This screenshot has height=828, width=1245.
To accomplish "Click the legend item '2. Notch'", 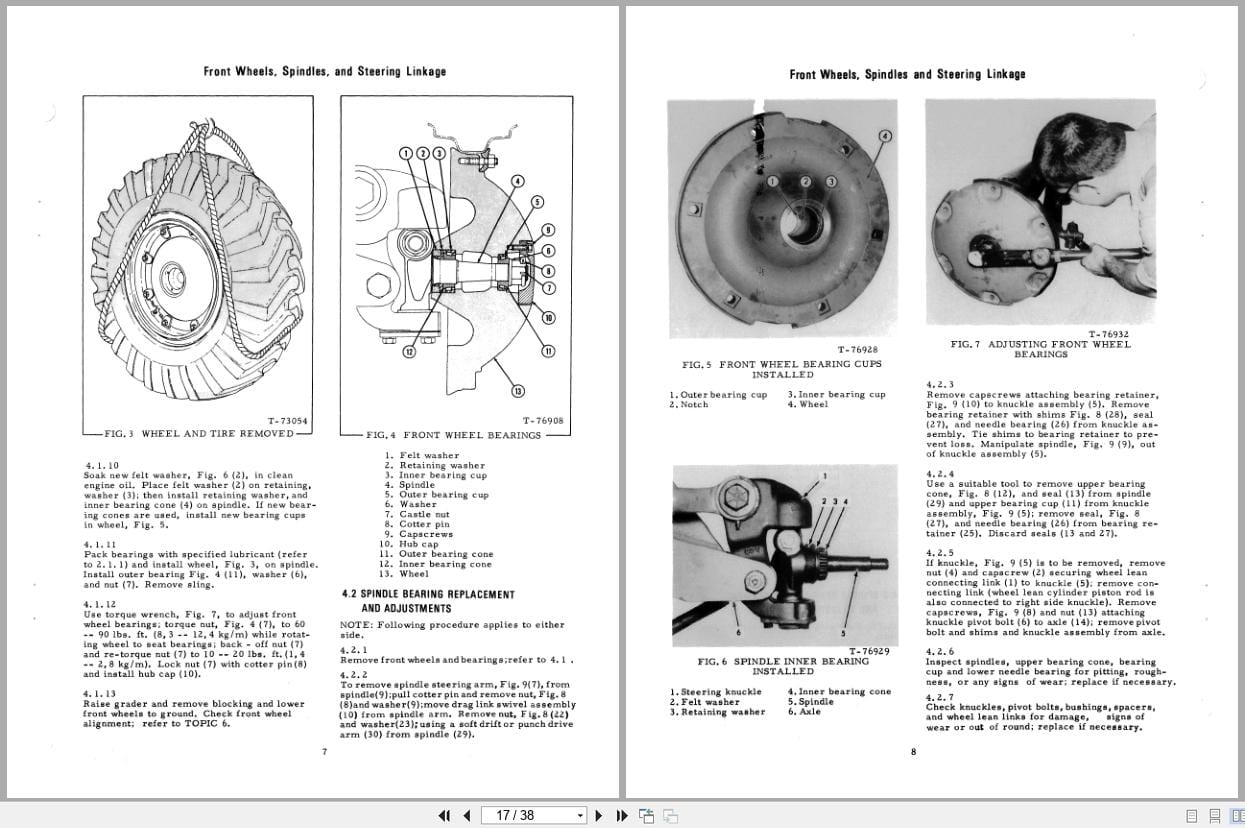I will point(689,405).
